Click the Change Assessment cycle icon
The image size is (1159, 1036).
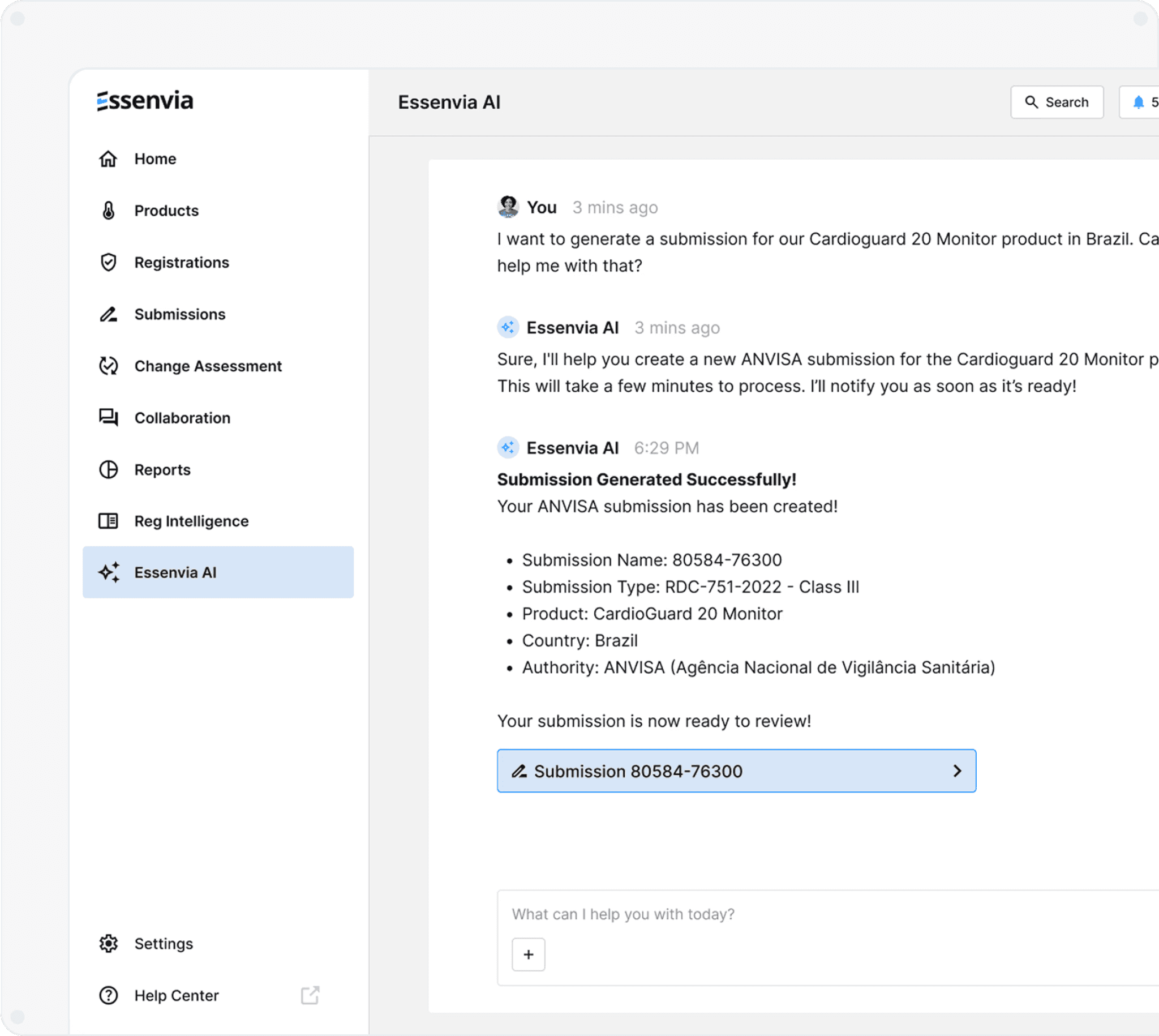click(x=108, y=366)
